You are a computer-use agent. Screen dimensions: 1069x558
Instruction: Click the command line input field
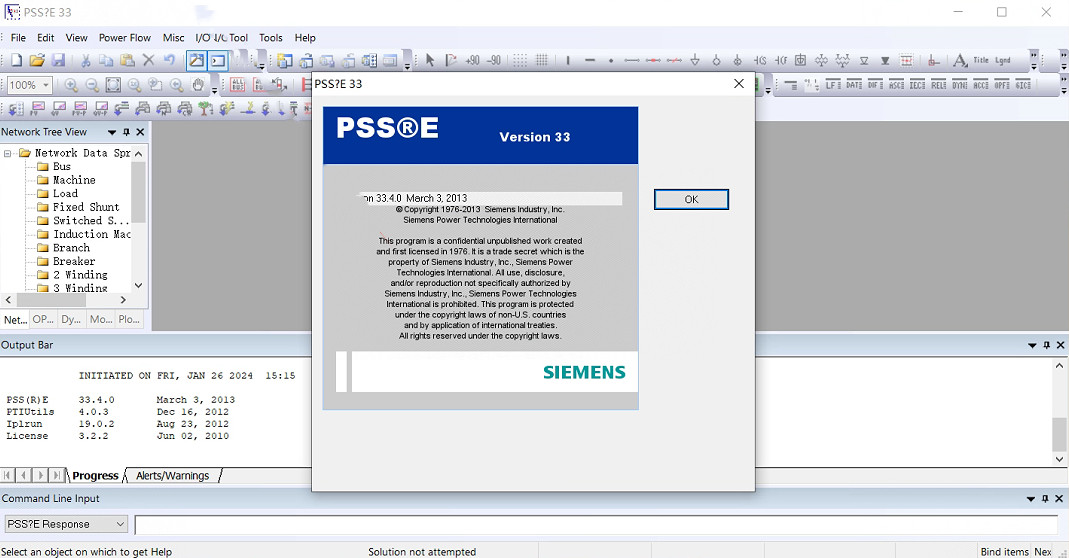pos(596,524)
